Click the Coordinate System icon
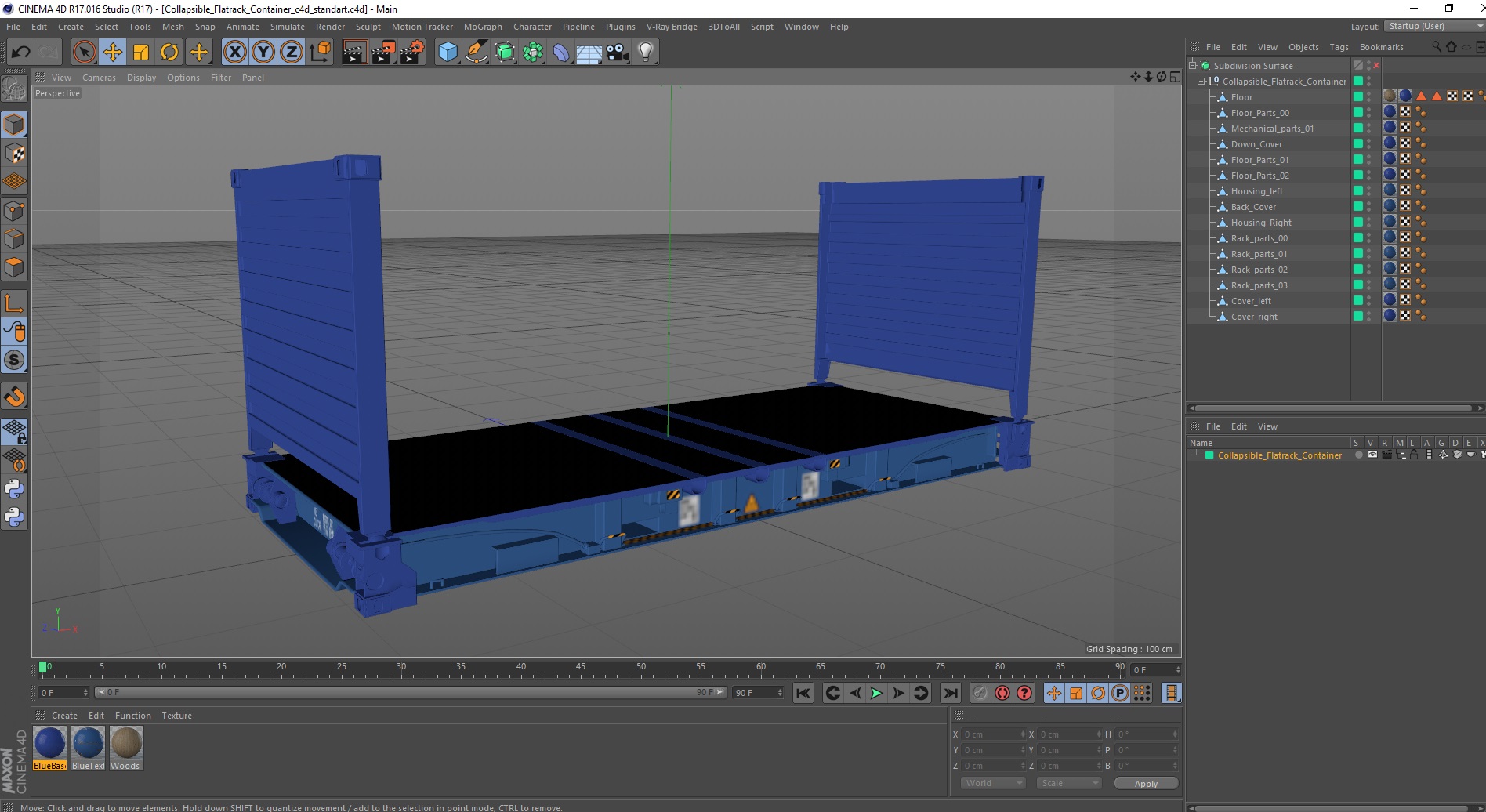 [x=320, y=53]
